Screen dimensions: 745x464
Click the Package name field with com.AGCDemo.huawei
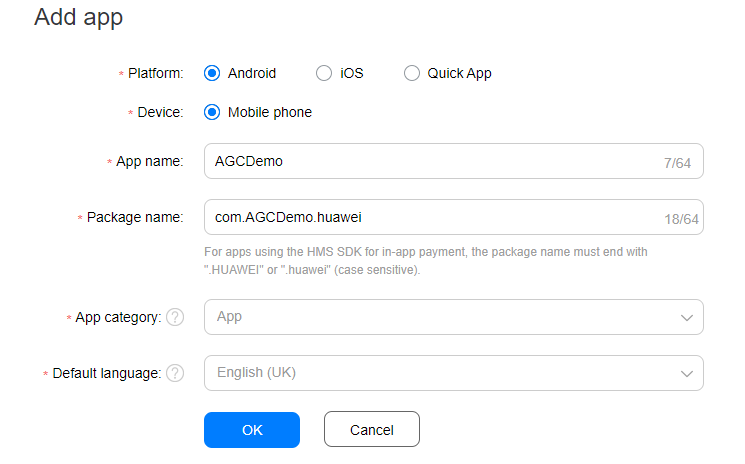(420, 217)
